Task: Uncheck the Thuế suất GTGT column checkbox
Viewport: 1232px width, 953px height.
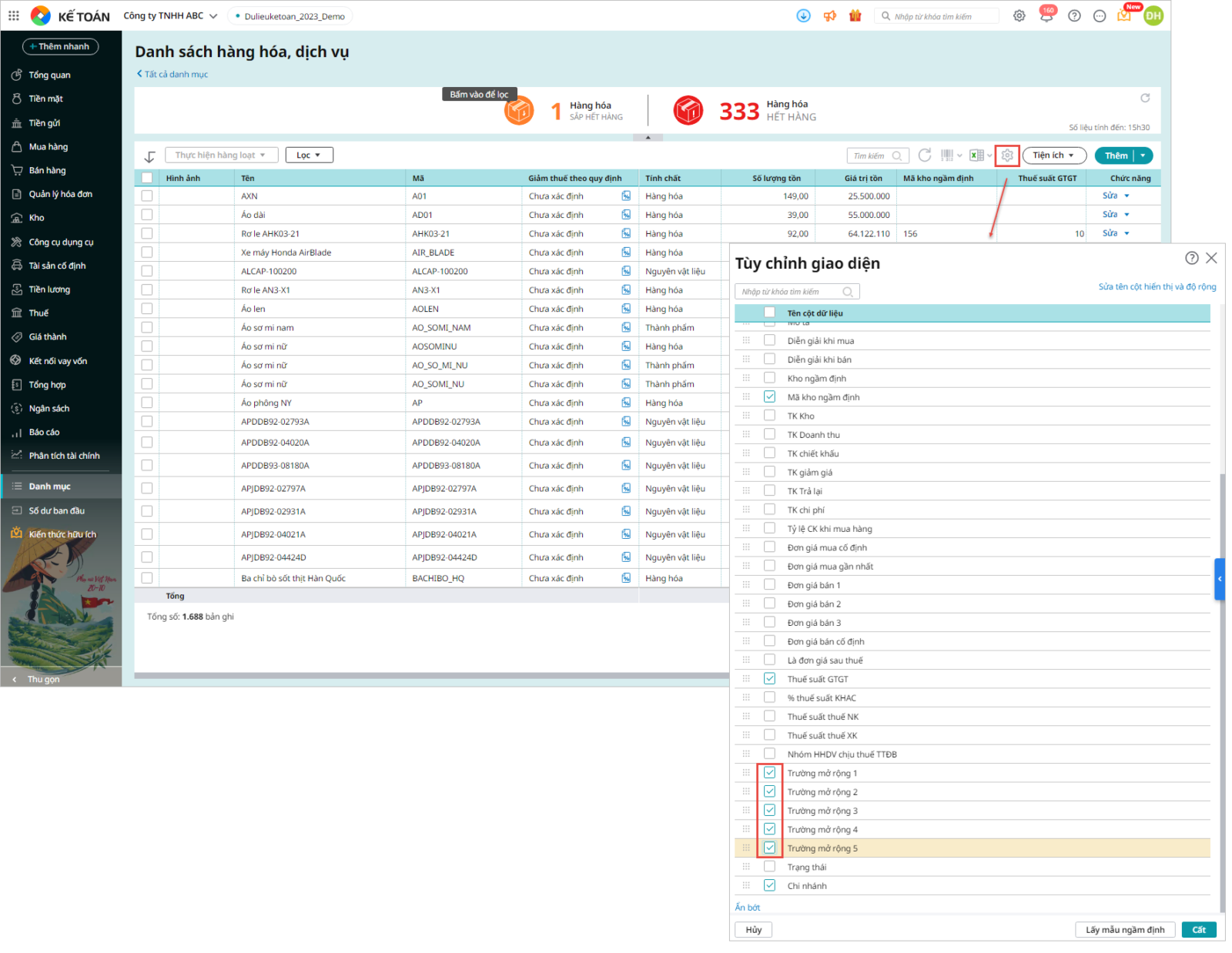Action: 769,678
